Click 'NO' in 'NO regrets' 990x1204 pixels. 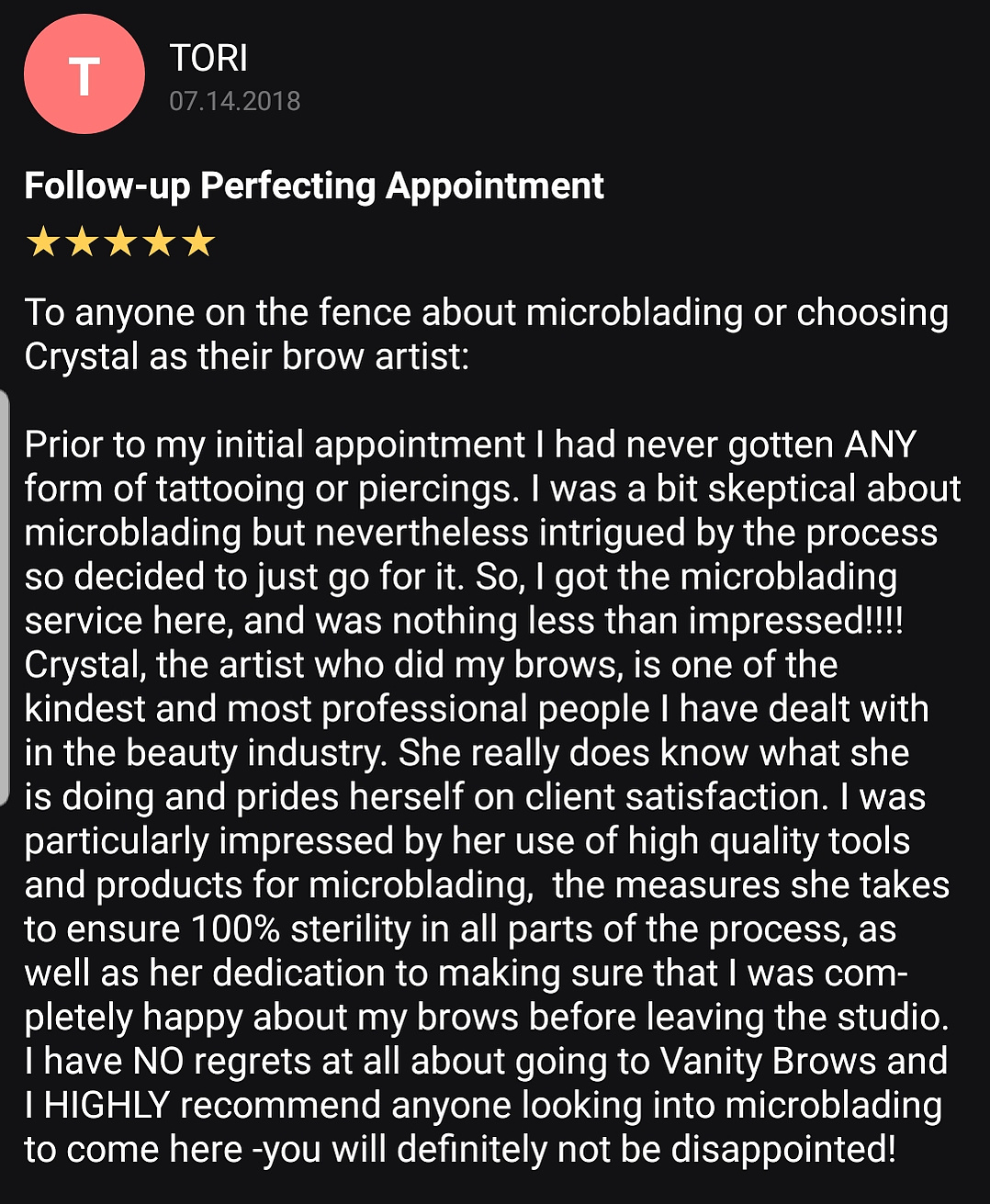tap(158, 1062)
